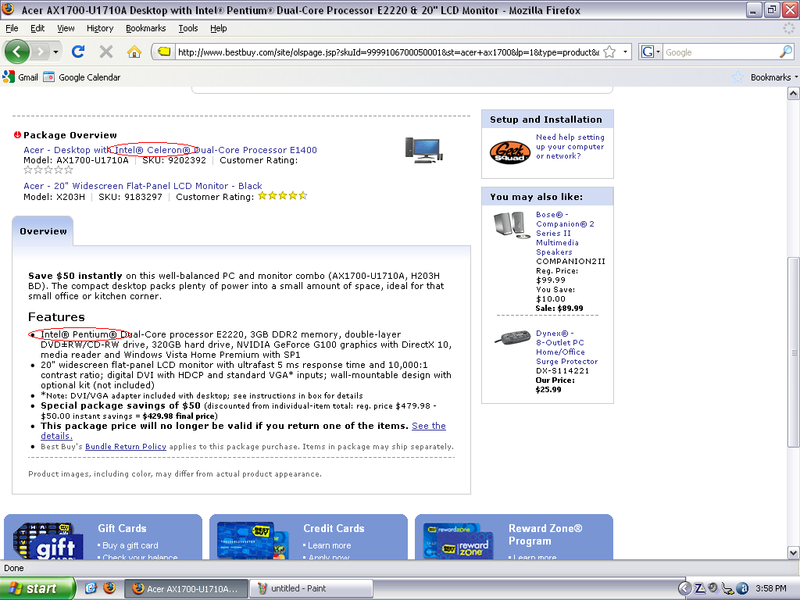This screenshot has height=600, width=800.
Task: Click the Reward Zone card image
Action: pos(458,541)
